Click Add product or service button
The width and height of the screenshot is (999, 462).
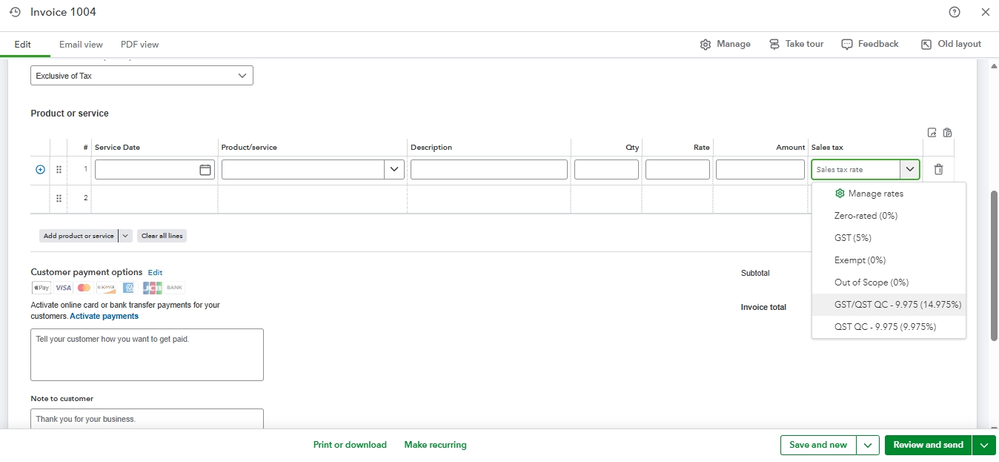click(79, 236)
